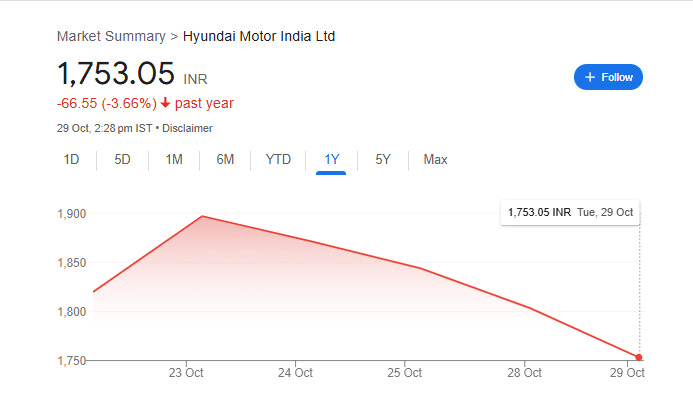Click the 1,750 y-axis label
This screenshot has width=693, height=398.
[x=72, y=361]
